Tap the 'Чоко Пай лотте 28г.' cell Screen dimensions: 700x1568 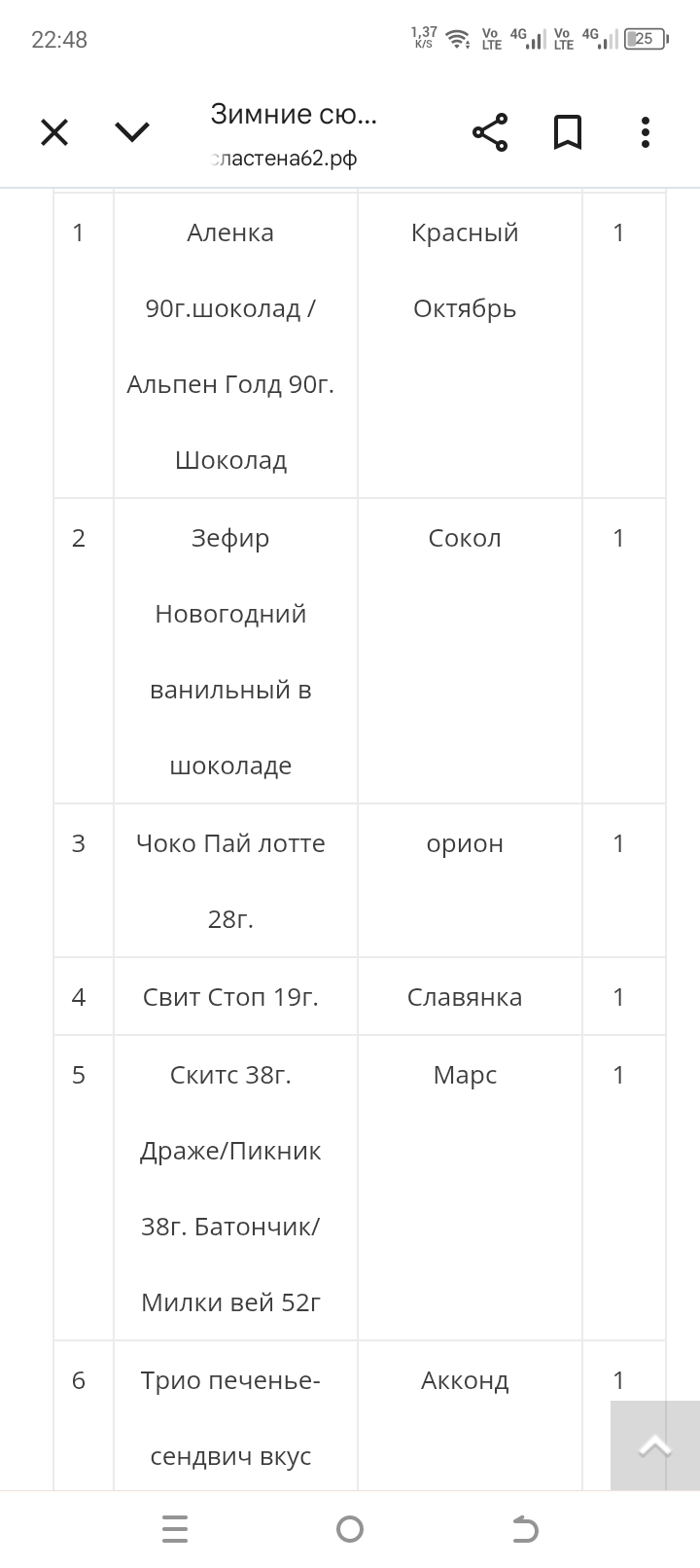click(x=230, y=880)
